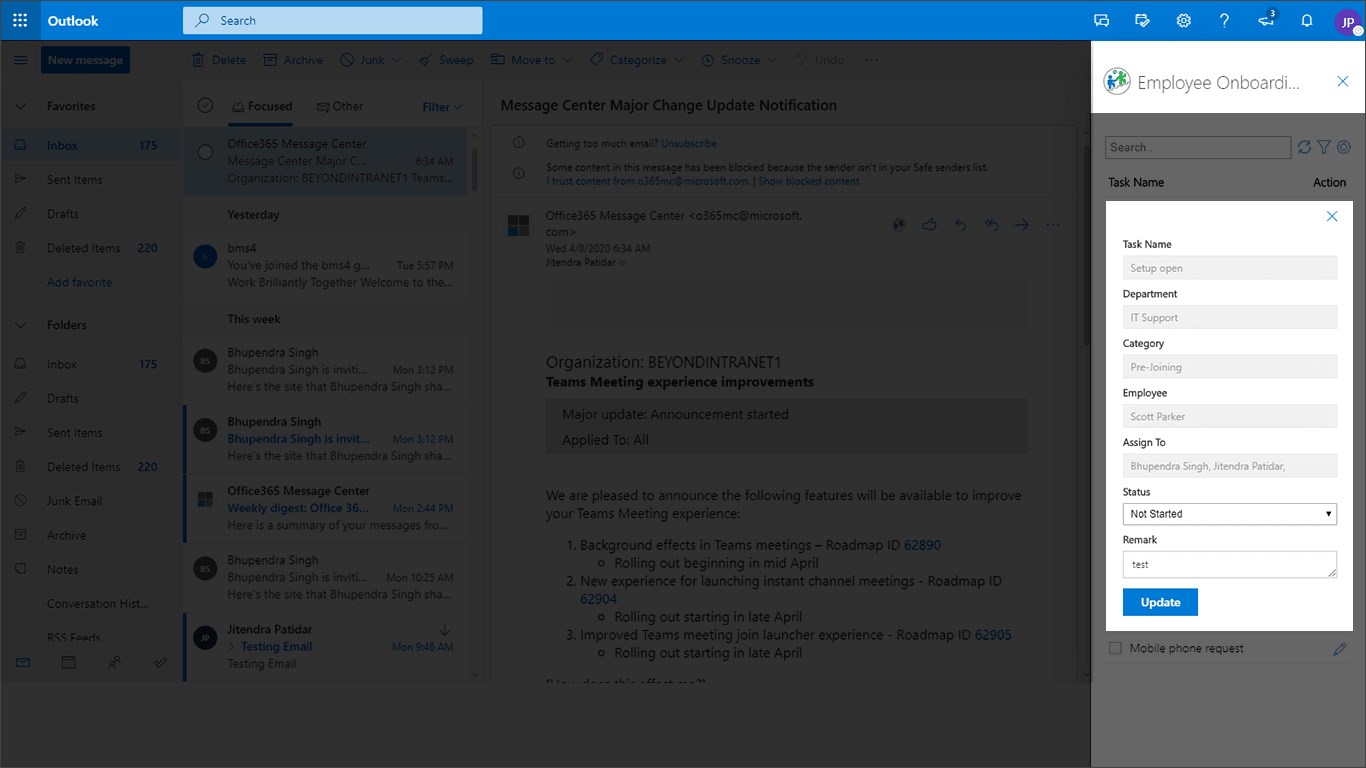Open more actions ellipsis in reading pane
This screenshot has height=768, width=1366.
(1053, 225)
